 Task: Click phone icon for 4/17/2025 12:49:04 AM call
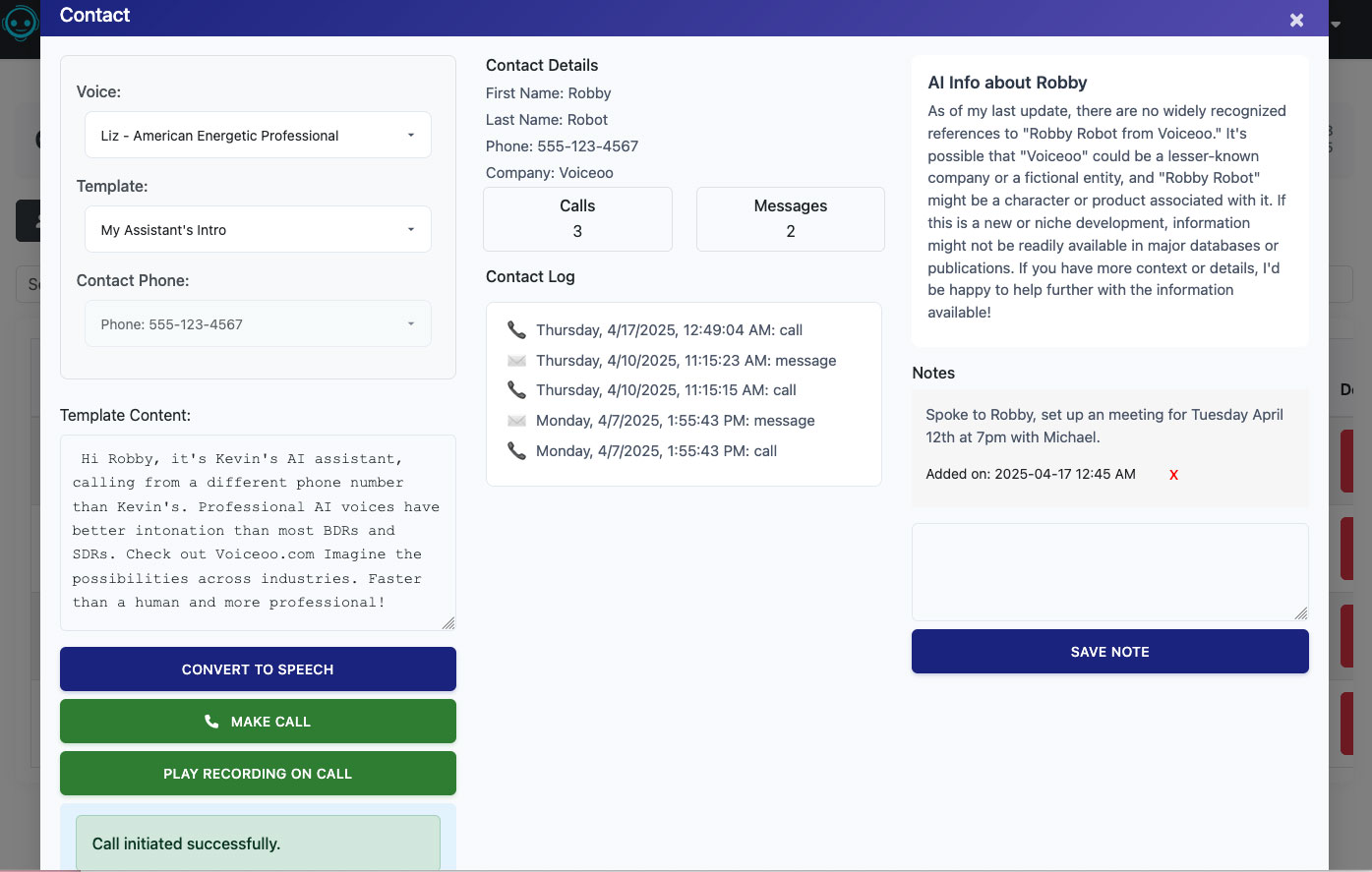click(x=516, y=330)
